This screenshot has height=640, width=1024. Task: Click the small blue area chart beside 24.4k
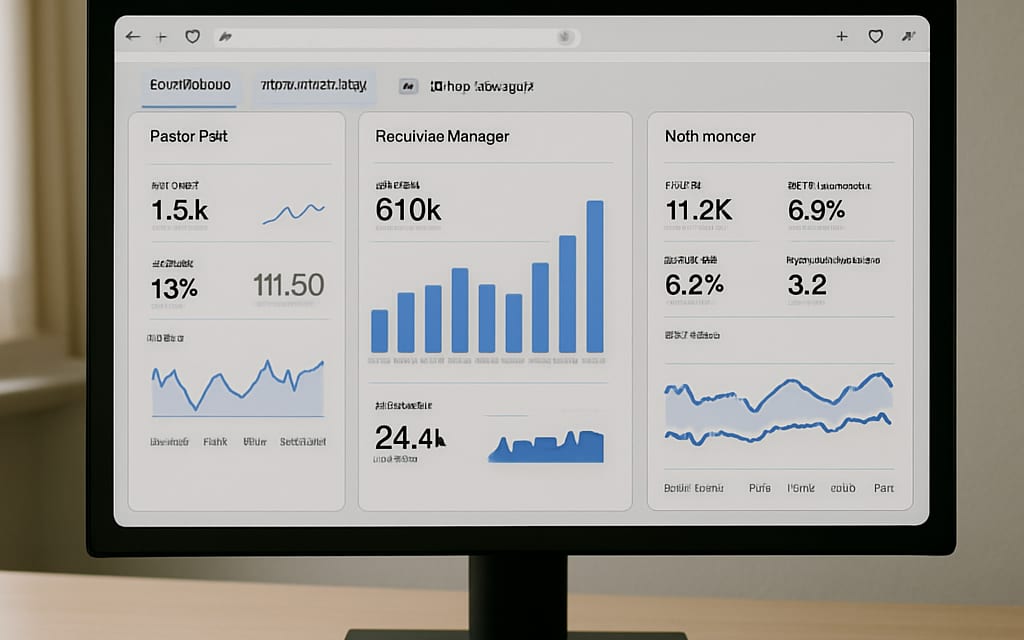pyautogui.click(x=546, y=447)
